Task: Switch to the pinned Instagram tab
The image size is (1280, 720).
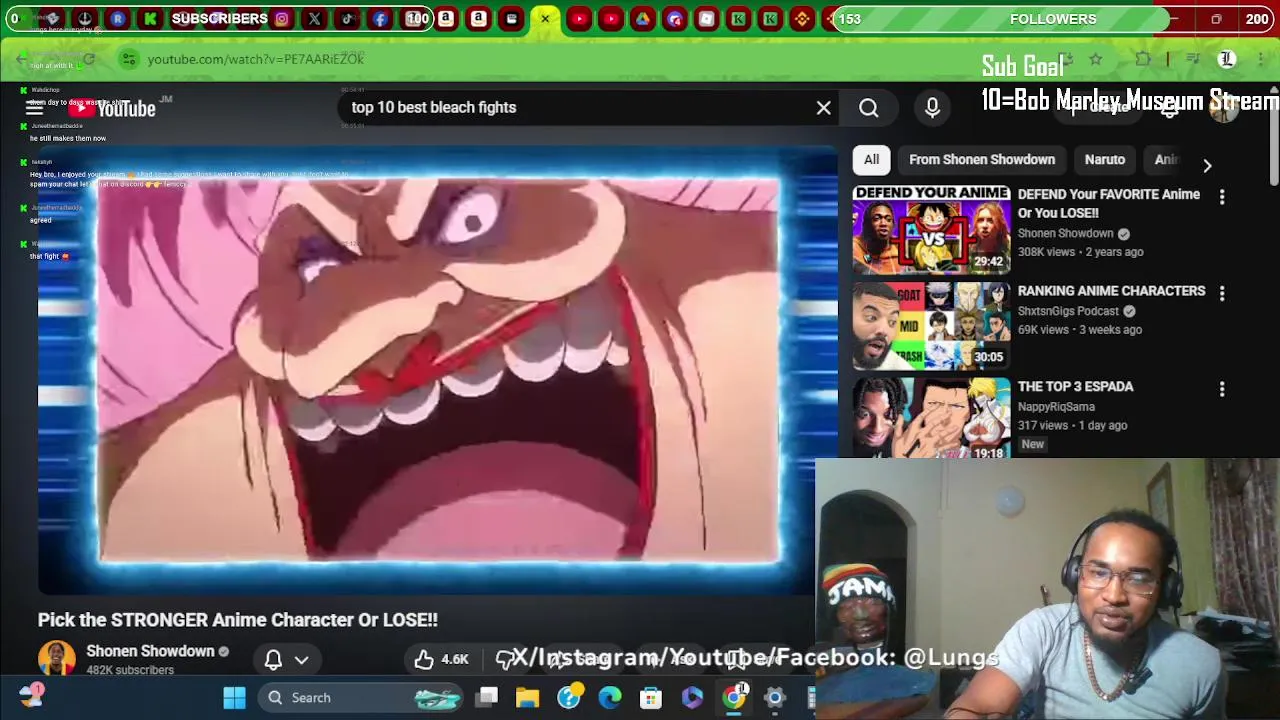Action: (282, 18)
